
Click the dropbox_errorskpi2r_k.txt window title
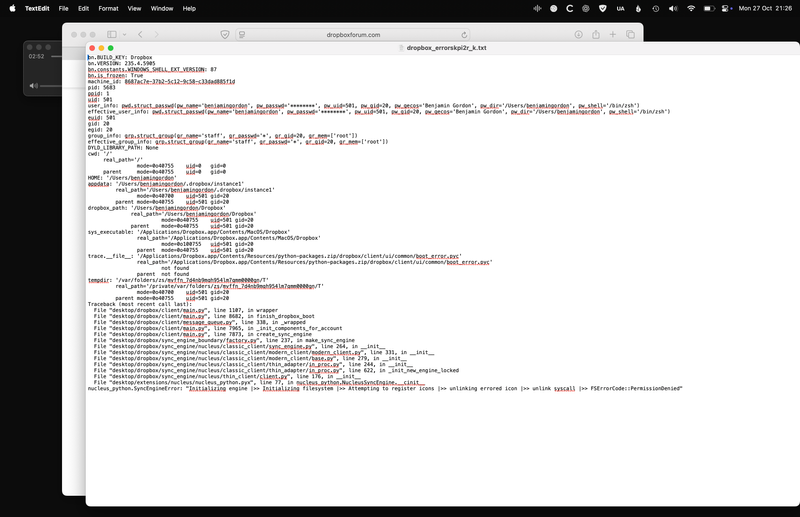(x=446, y=48)
